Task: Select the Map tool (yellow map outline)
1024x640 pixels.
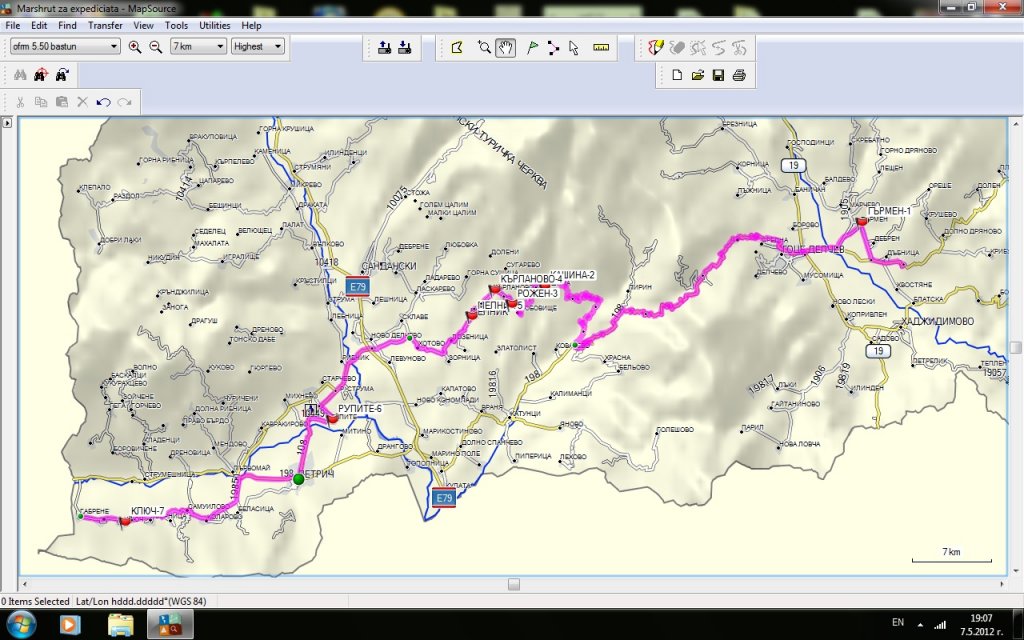Action: (x=457, y=48)
